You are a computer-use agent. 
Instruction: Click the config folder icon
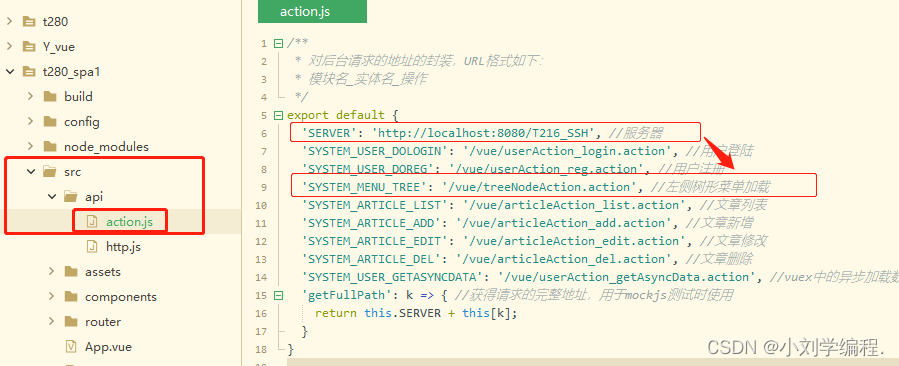[50, 122]
